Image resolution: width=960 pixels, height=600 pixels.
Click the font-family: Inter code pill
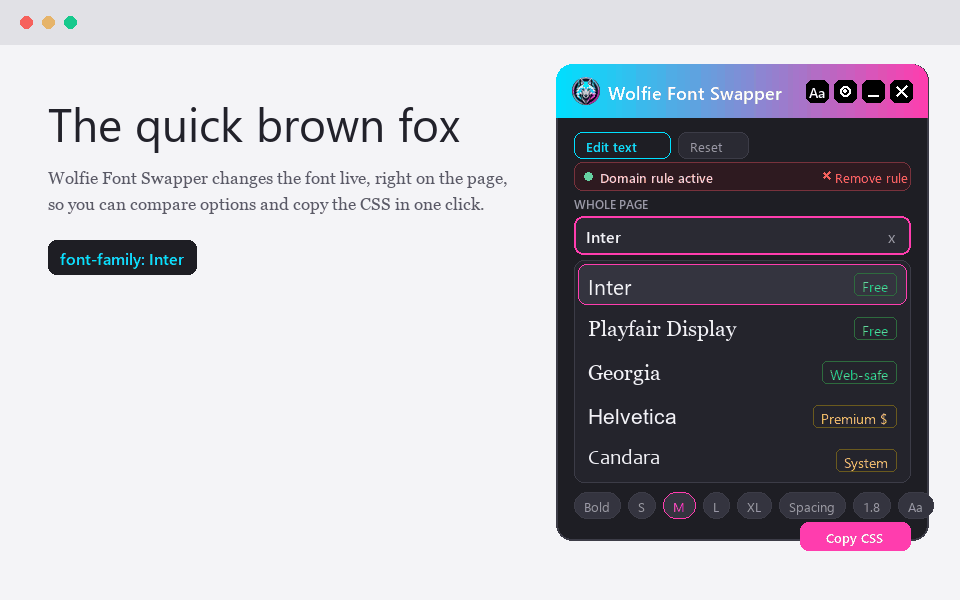pyautogui.click(x=122, y=258)
